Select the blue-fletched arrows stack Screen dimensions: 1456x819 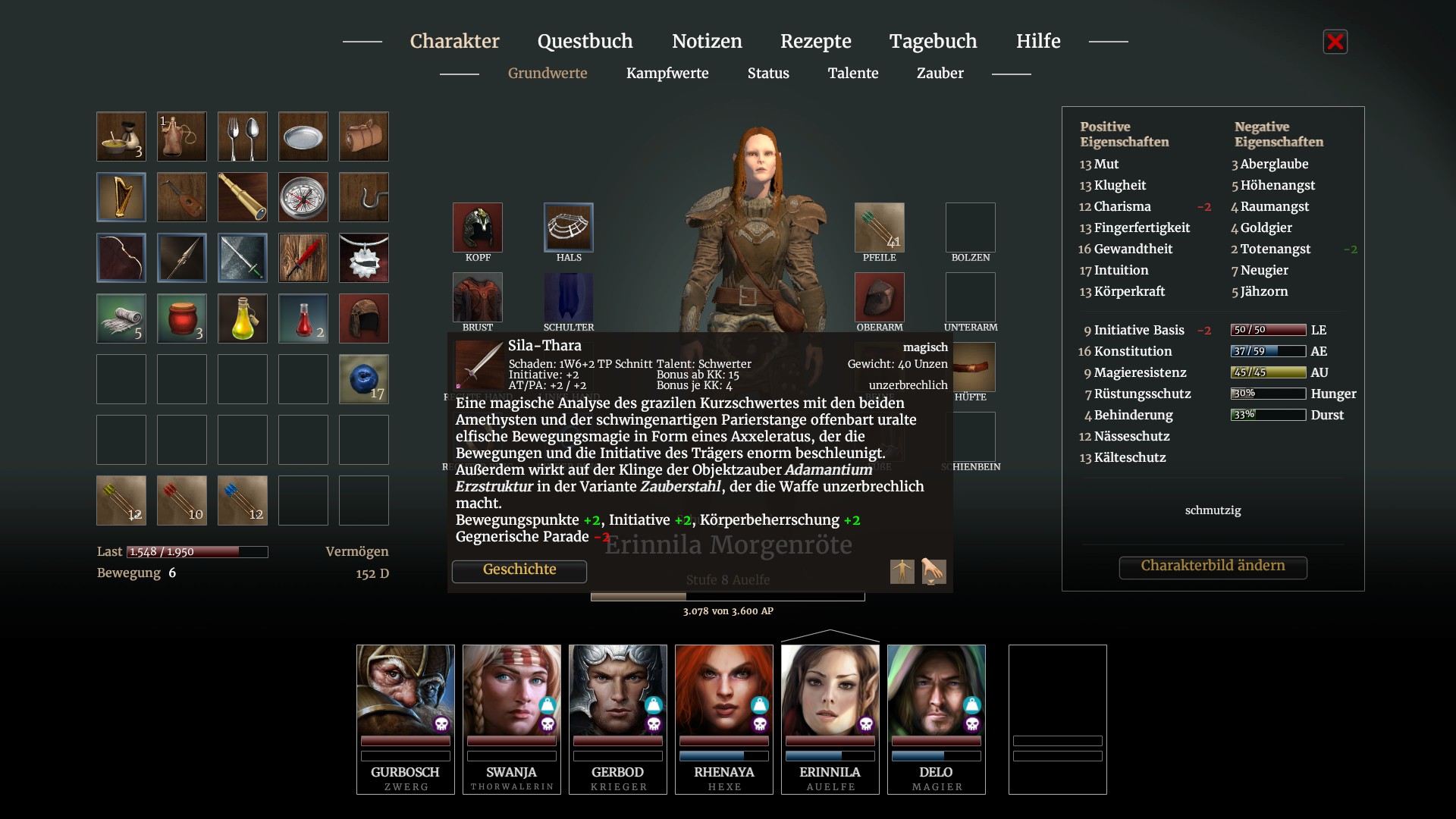point(243,500)
